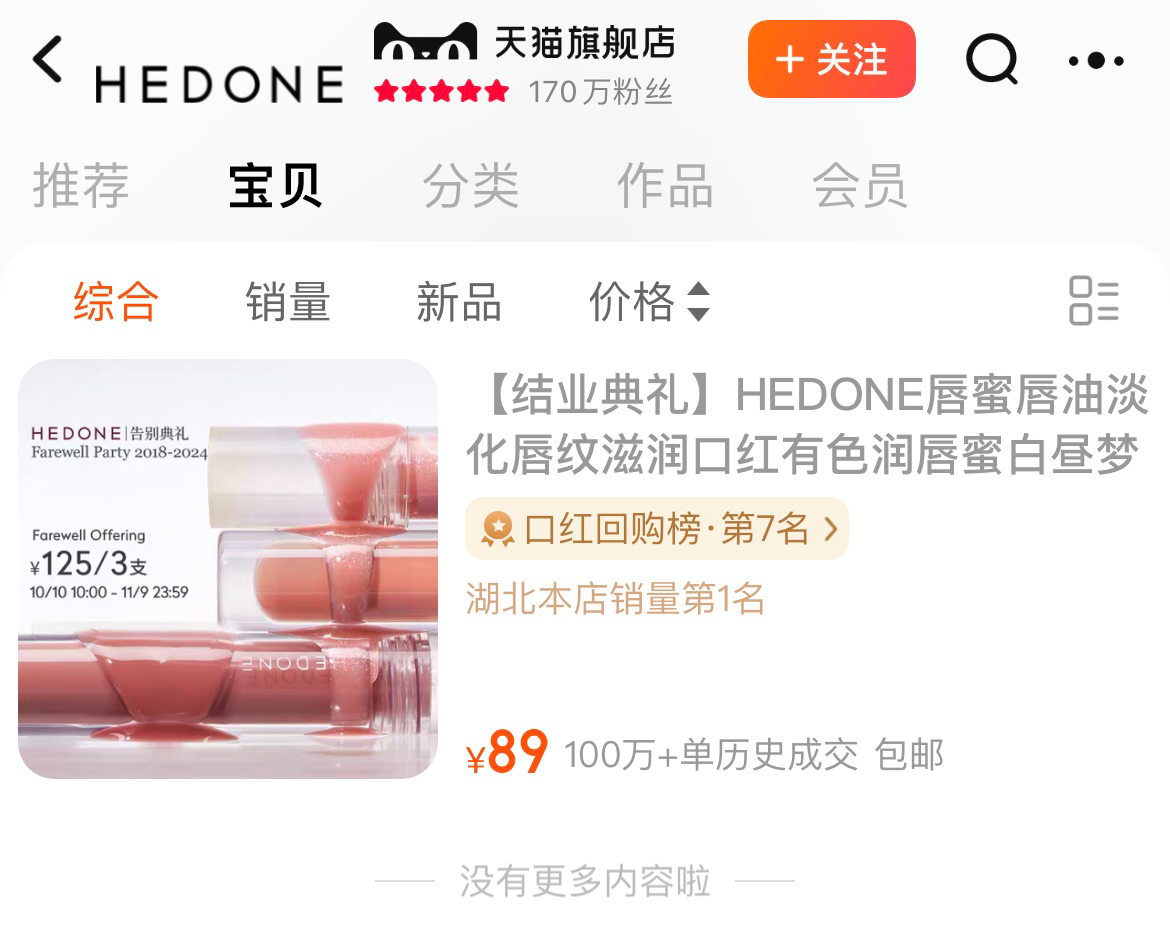Image resolution: width=1170 pixels, height=948 pixels.
Task: Open the 结业典礼 HEDONE product title
Action: pos(807,424)
